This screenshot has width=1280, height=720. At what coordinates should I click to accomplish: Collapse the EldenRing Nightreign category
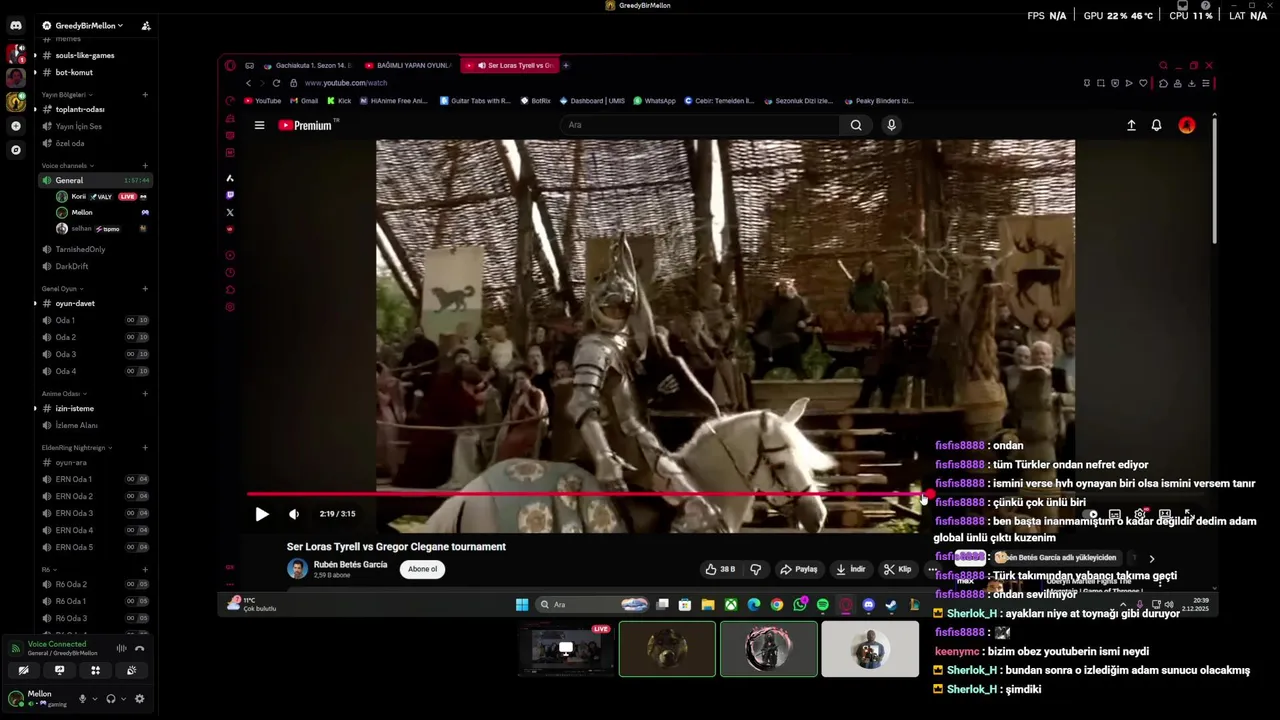pyautogui.click(x=77, y=447)
